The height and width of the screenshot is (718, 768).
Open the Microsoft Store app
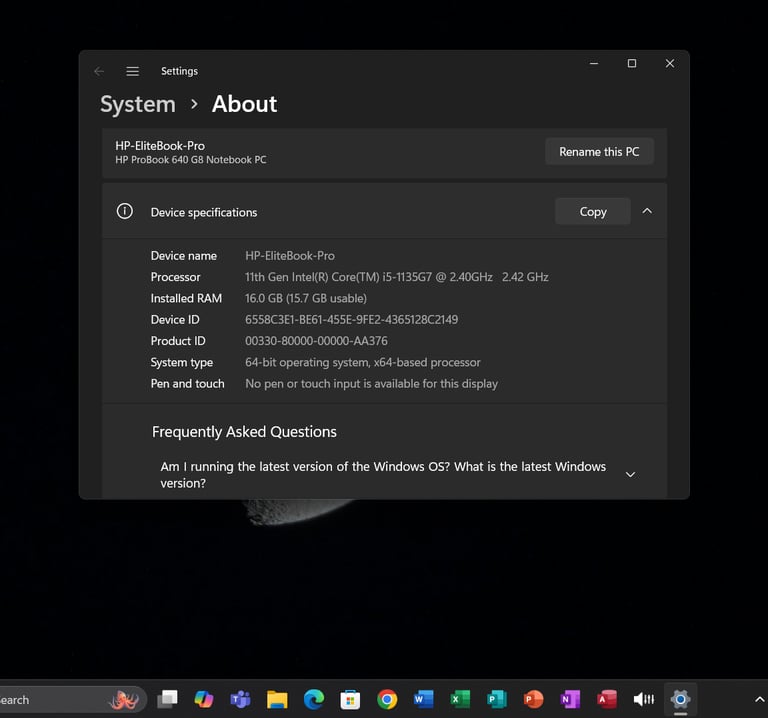point(350,699)
